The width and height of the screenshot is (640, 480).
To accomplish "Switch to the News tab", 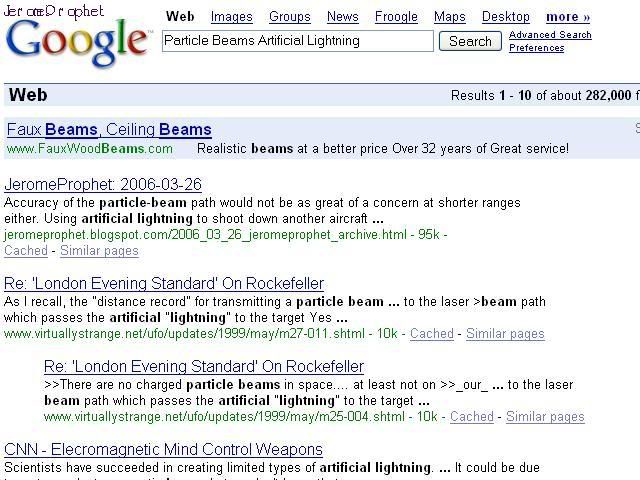I will point(343,17).
